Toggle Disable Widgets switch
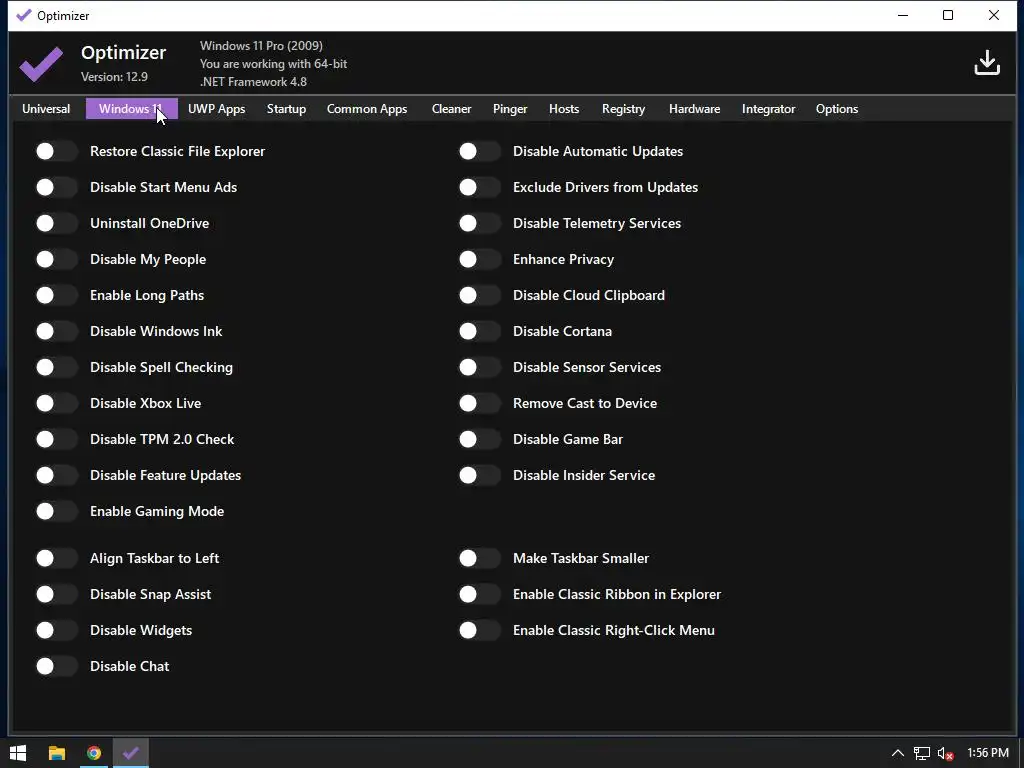Image resolution: width=1024 pixels, height=768 pixels. tap(56, 630)
